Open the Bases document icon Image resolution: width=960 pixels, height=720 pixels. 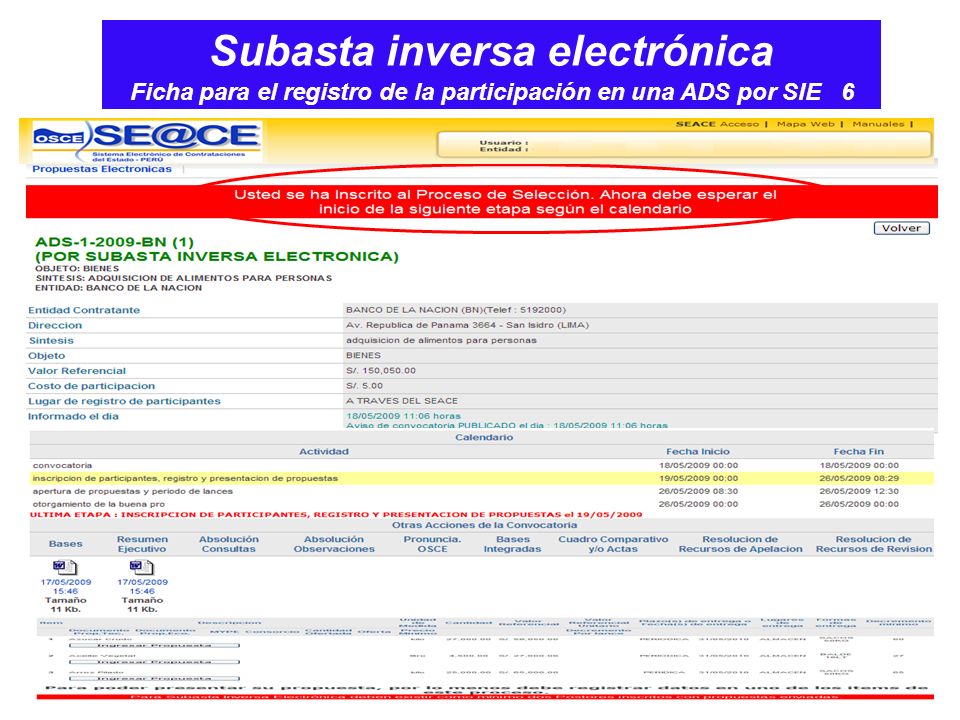[x=65, y=567]
